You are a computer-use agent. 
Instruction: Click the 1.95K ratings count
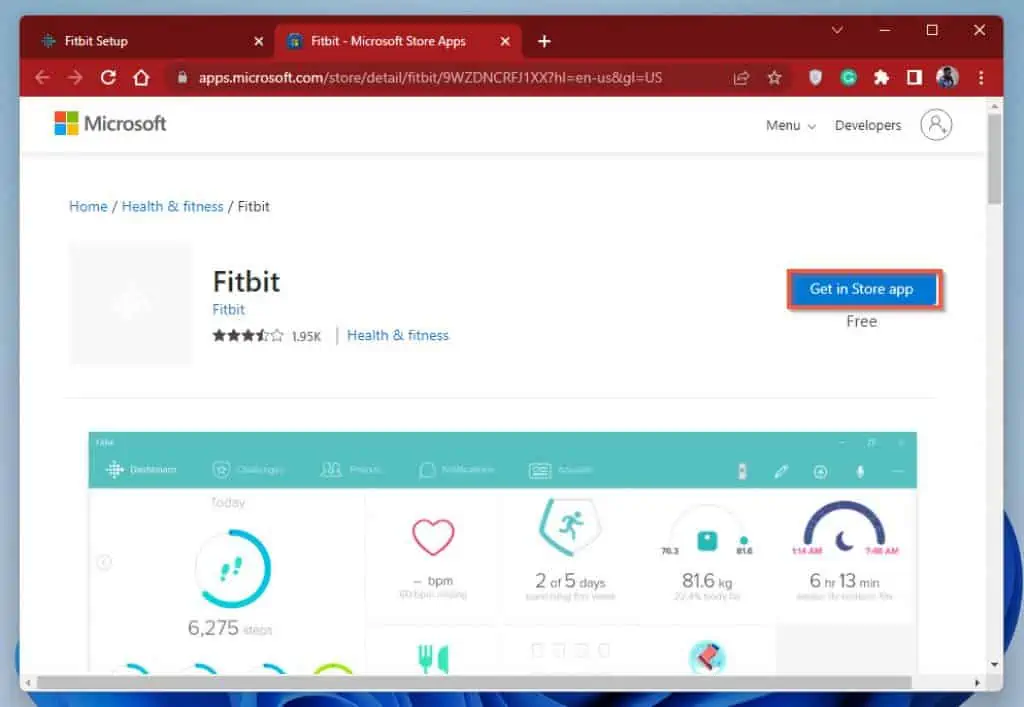[x=306, y=336]
